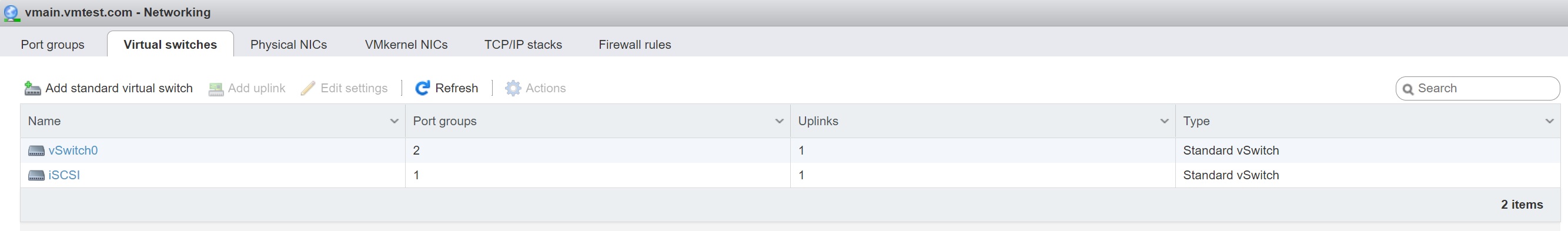Open the VMkernel NICs tab
1568x231 pixels.
click(x=406, y=44)
